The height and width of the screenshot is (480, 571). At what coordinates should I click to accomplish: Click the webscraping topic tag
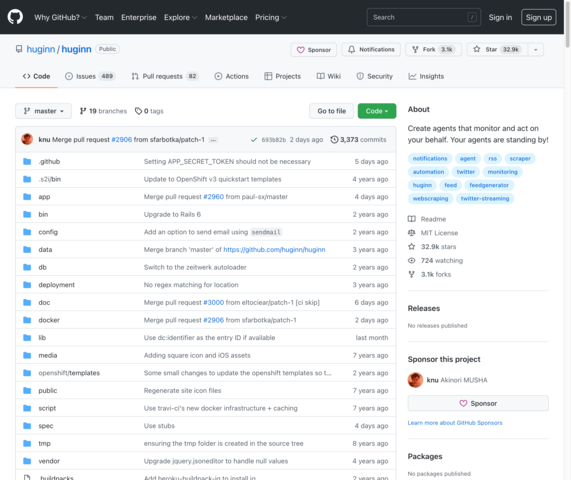pos(430,198)
